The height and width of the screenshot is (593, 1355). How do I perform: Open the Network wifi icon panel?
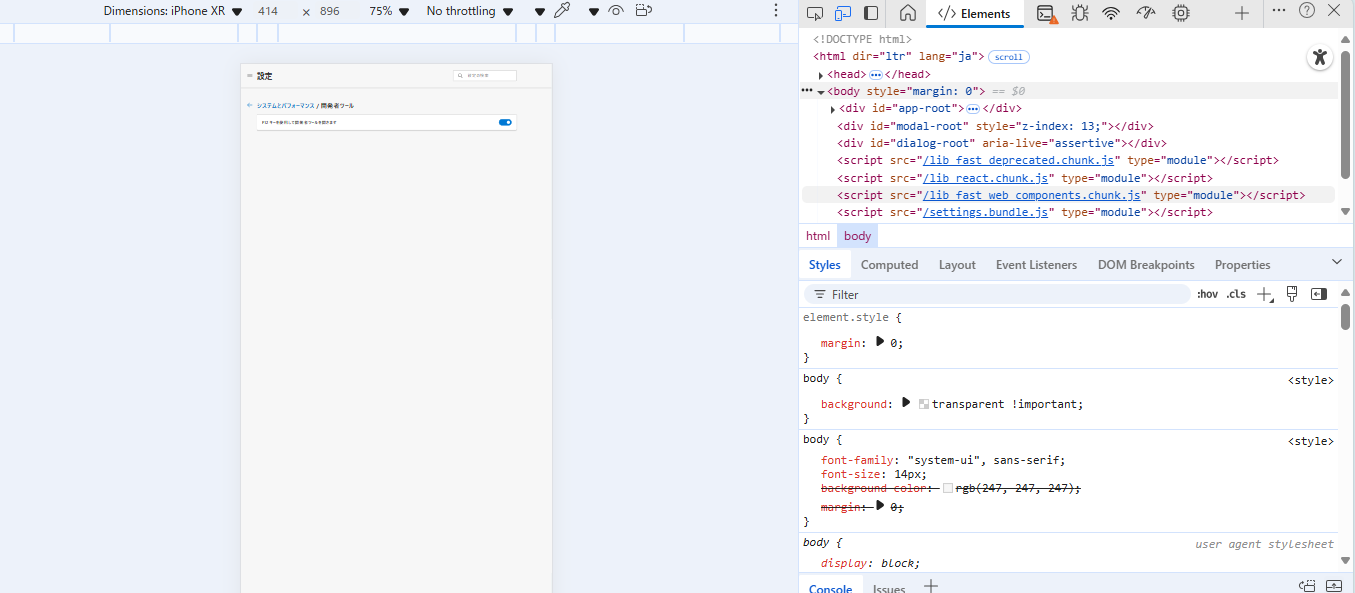(x=1111, y=13)
